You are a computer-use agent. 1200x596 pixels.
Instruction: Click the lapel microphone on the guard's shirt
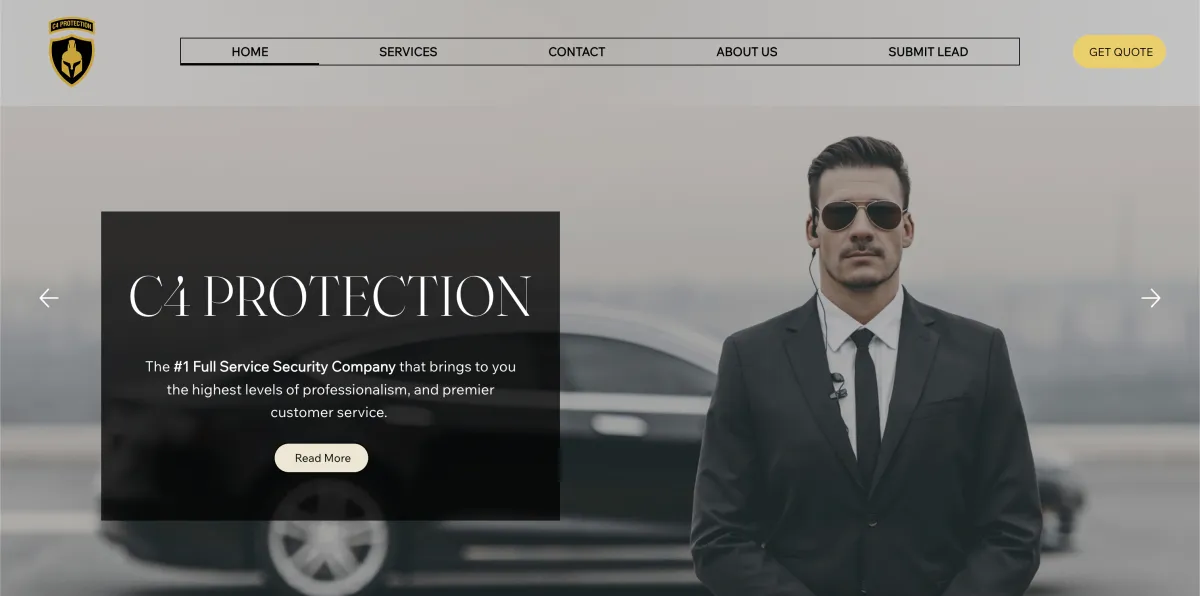click(838, 383)
